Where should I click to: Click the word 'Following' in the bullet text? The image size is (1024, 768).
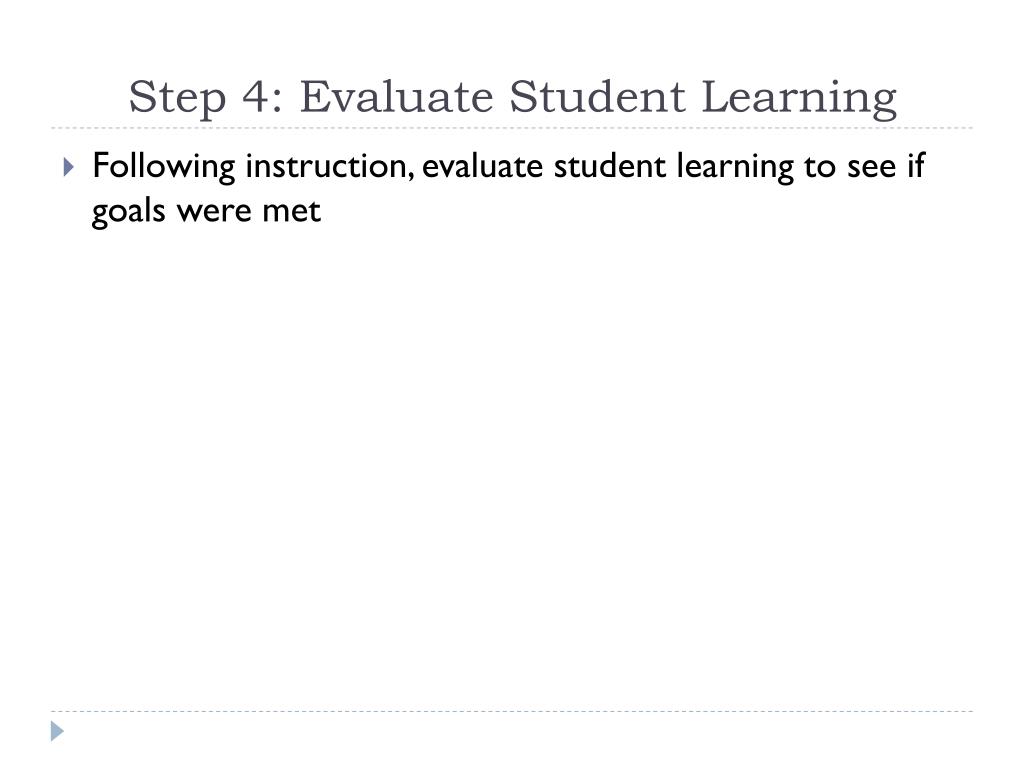point(163,167)
